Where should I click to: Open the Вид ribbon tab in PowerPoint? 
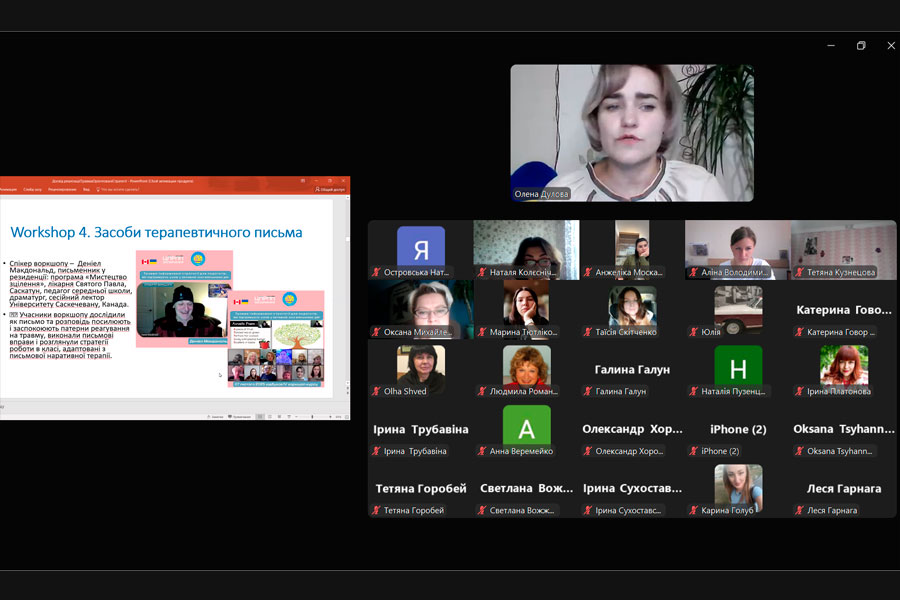[86, 189]
